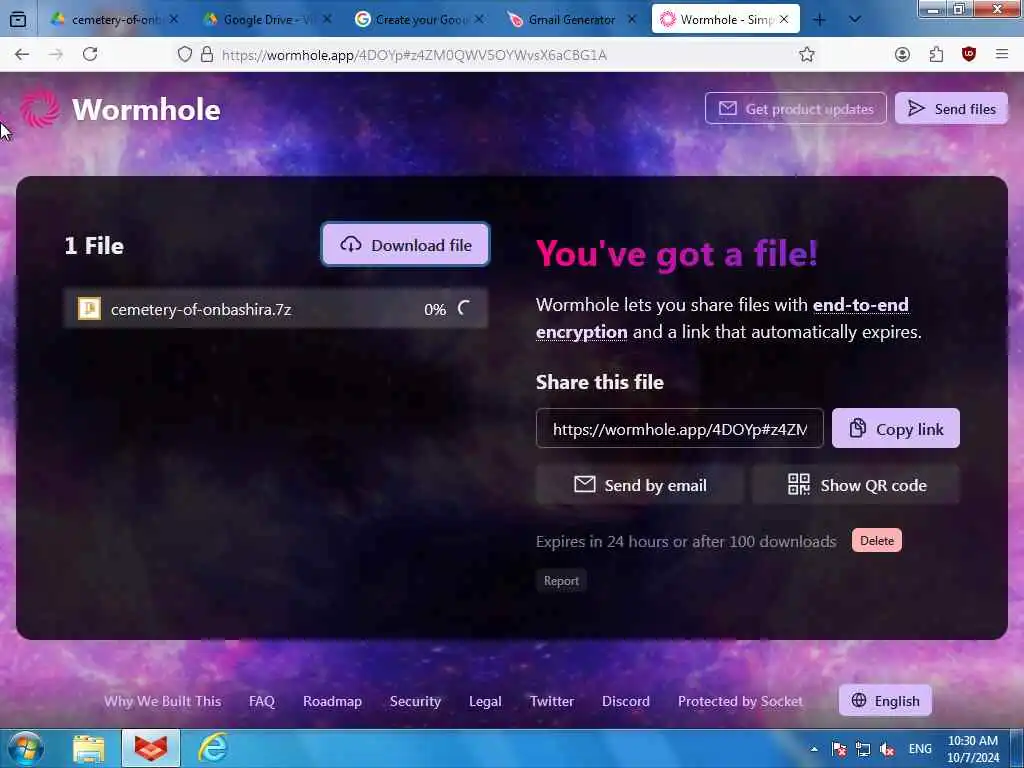Delete the shared file
This screenshot has width=1024, height=768.
pyautogui.click(x=876, y=540)
